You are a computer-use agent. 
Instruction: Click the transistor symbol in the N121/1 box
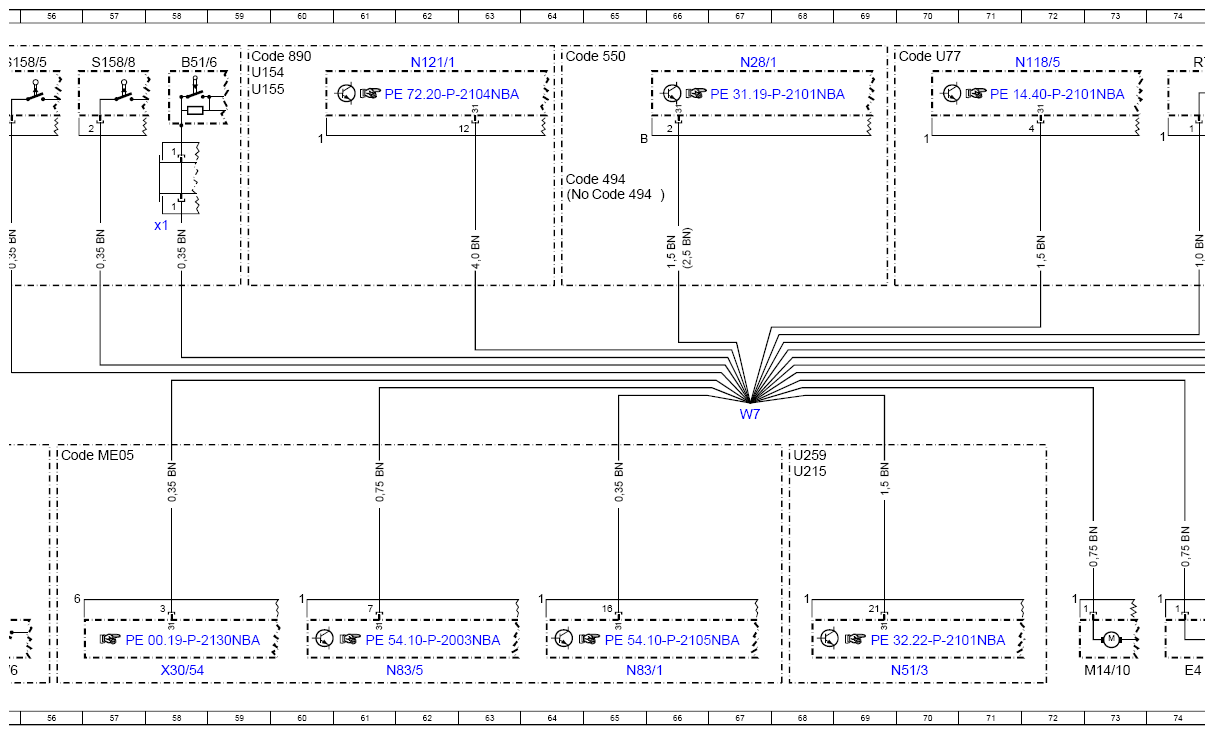(x=345, y=94)
